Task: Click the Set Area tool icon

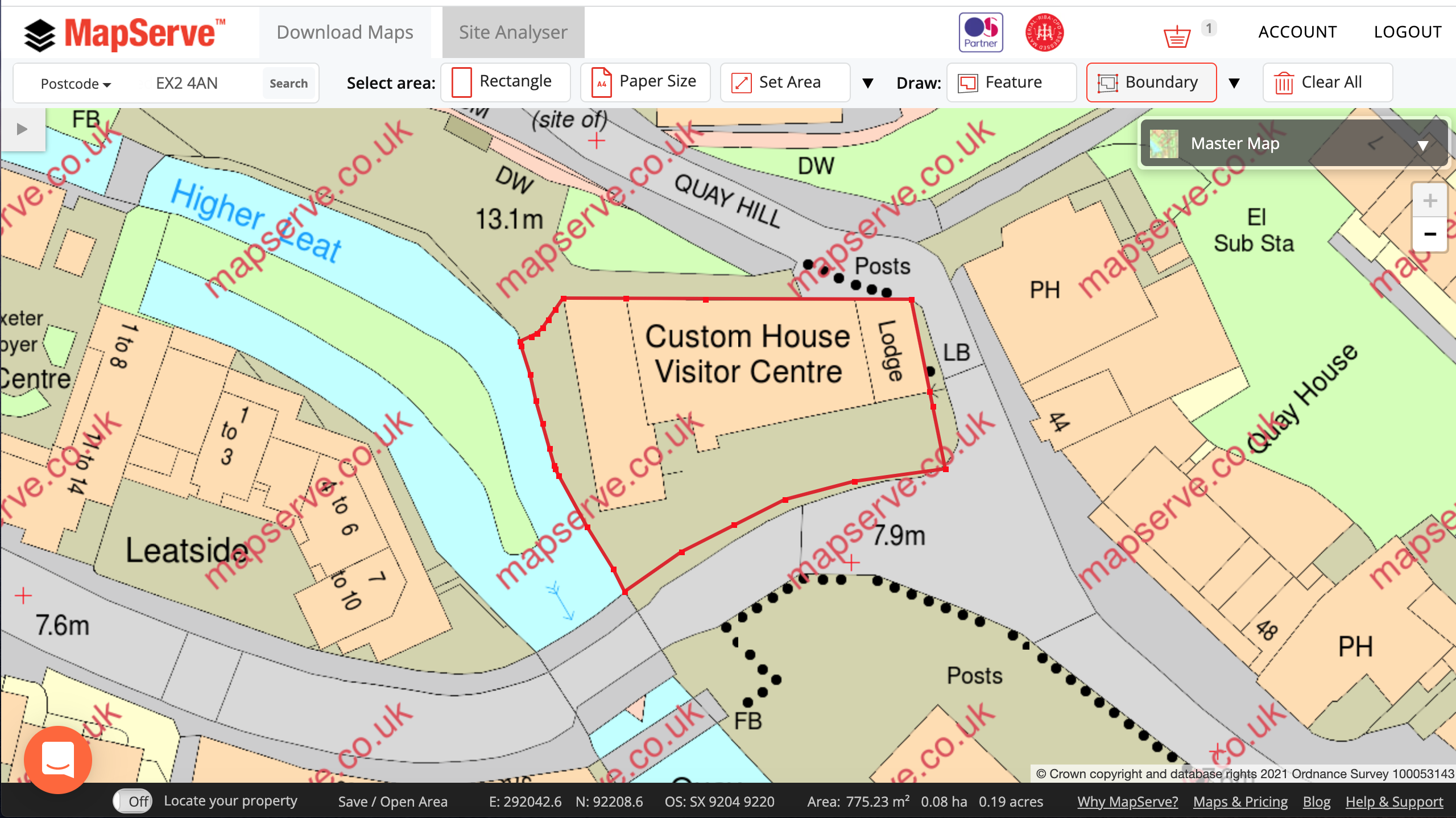Action: click(x=739, y=82)
